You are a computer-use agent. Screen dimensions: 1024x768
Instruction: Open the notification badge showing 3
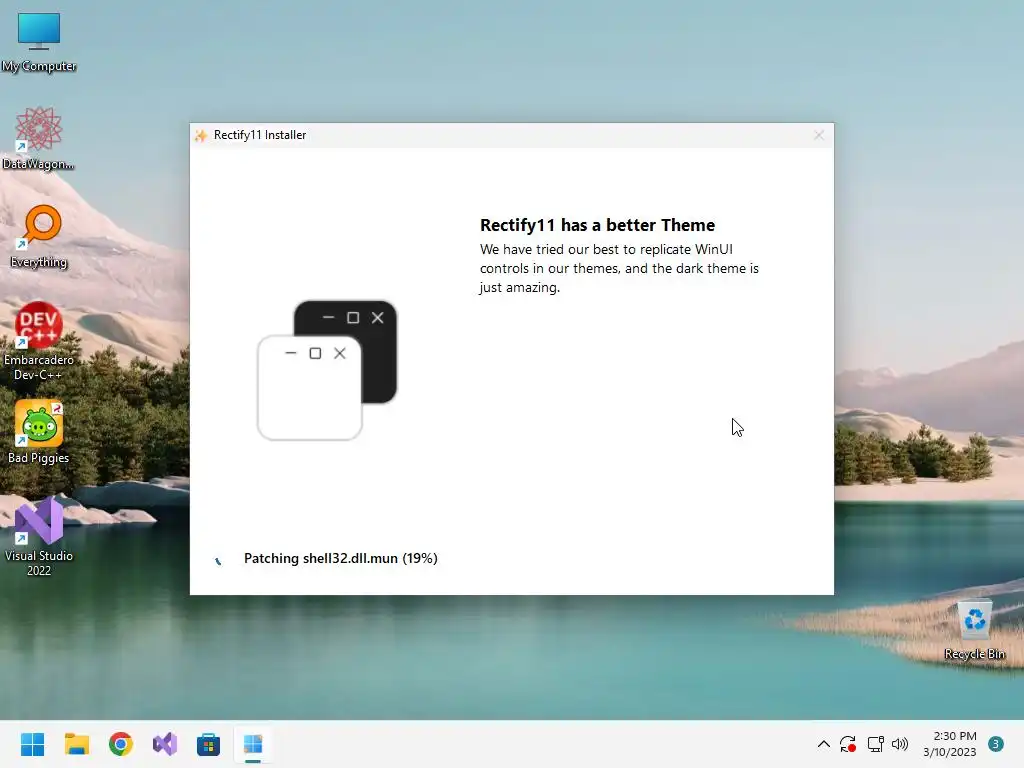pyautogui.click(x=996, y=744)
